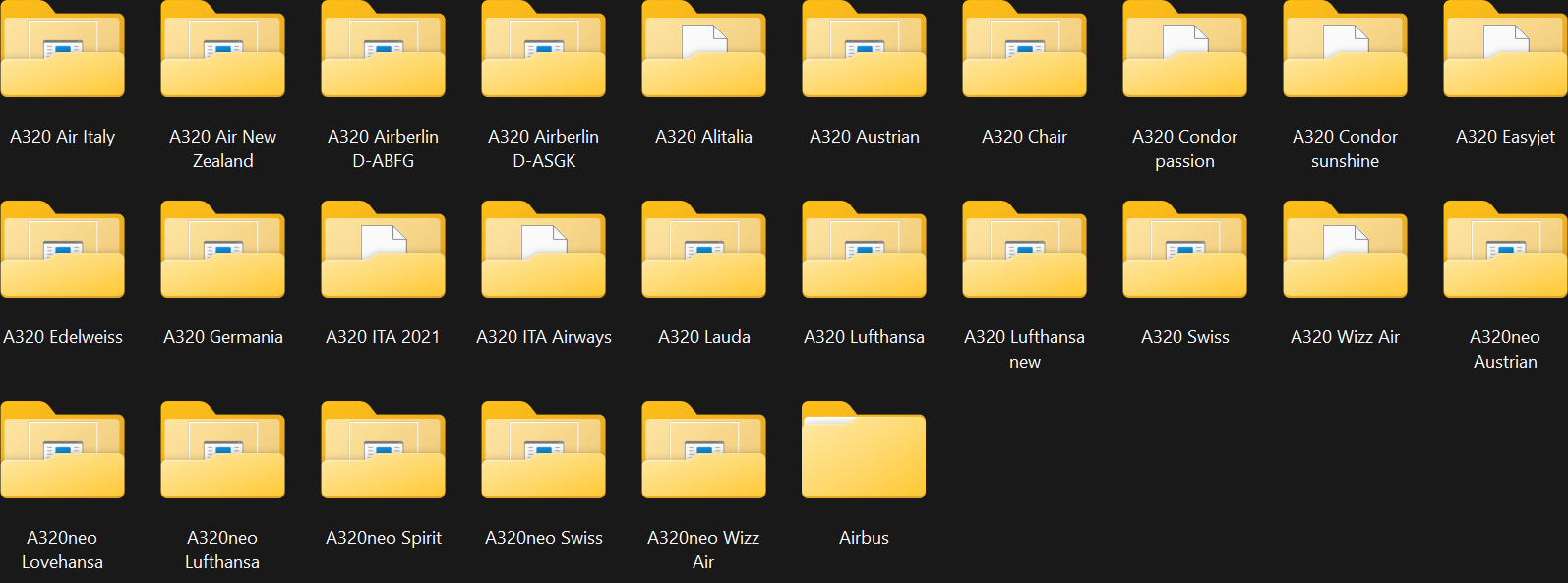
Task: Click the 'A320 Airberlin D-ASGK' label text
Action: tap(544, 148)
